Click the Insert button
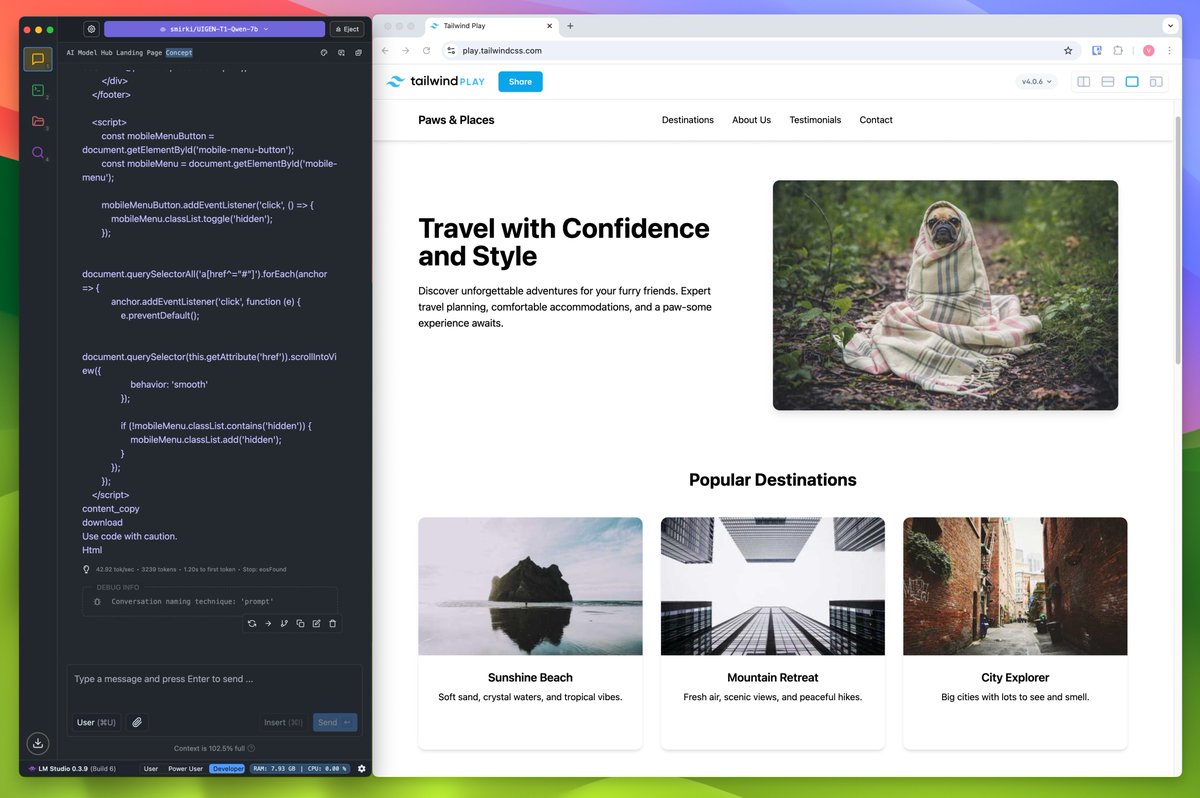Image resolution: width=1200 pixels, height=798 pixels. tap(283, 722)
